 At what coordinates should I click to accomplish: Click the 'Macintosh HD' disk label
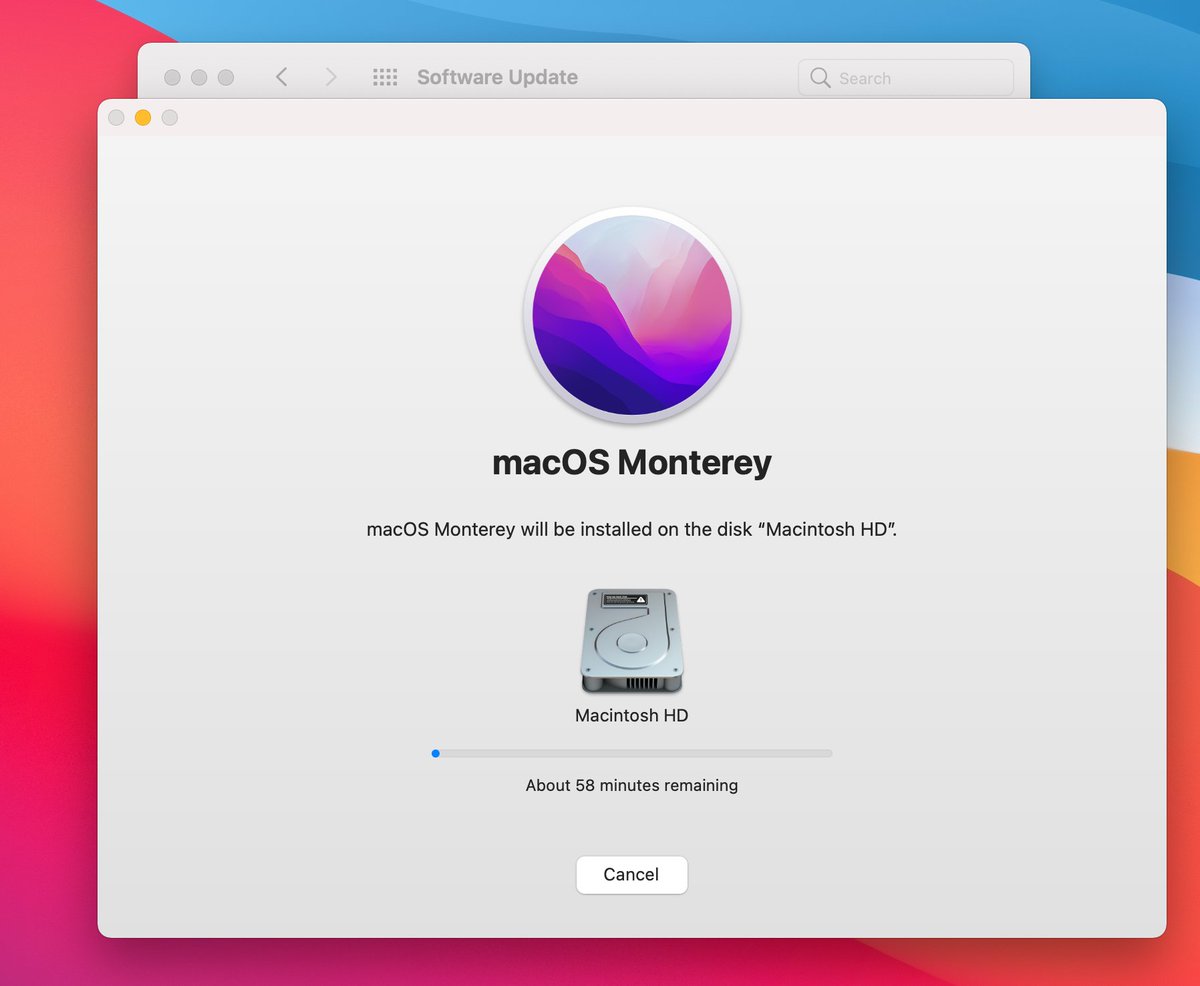(632, 715)
